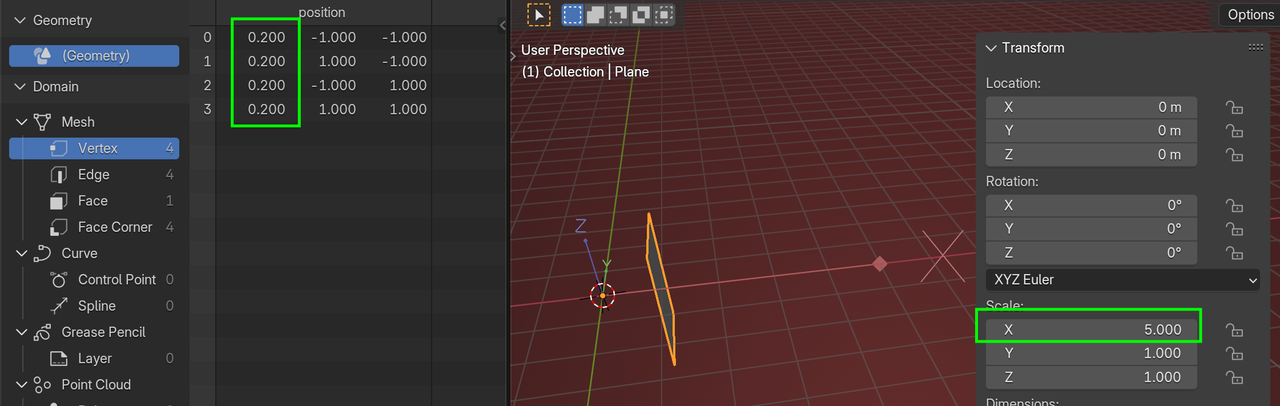The height and width of the screenshot is (406, 1280).
Task: Choose the Extend selection mode icon
Action: click(595, 15)
